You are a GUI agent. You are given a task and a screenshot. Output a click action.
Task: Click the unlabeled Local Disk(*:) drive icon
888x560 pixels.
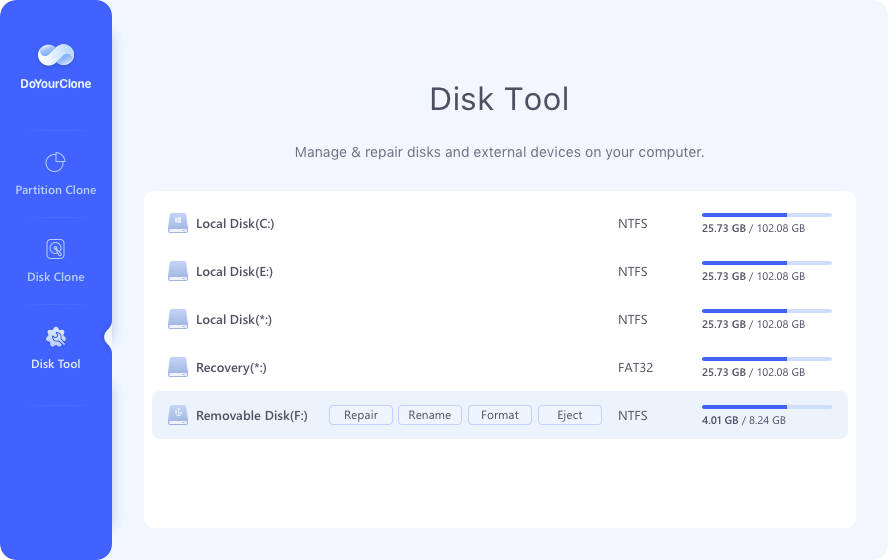coord(178,319)
